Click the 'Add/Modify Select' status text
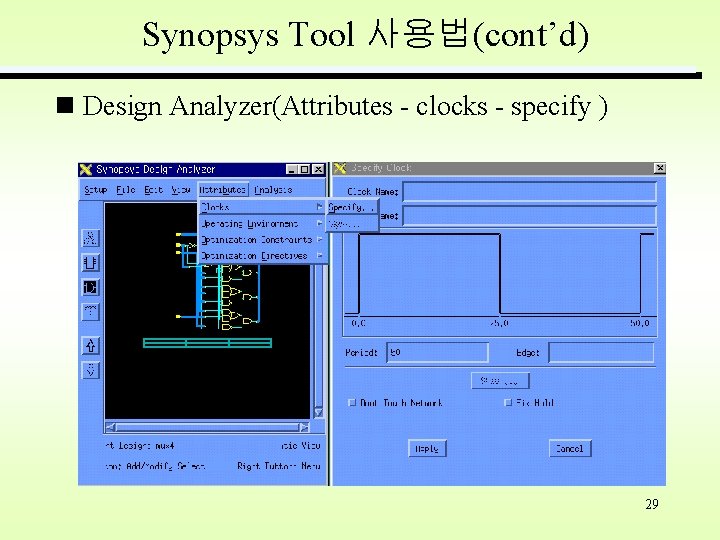The height and width of the screenshot is (540, 720). pos(166,466)
